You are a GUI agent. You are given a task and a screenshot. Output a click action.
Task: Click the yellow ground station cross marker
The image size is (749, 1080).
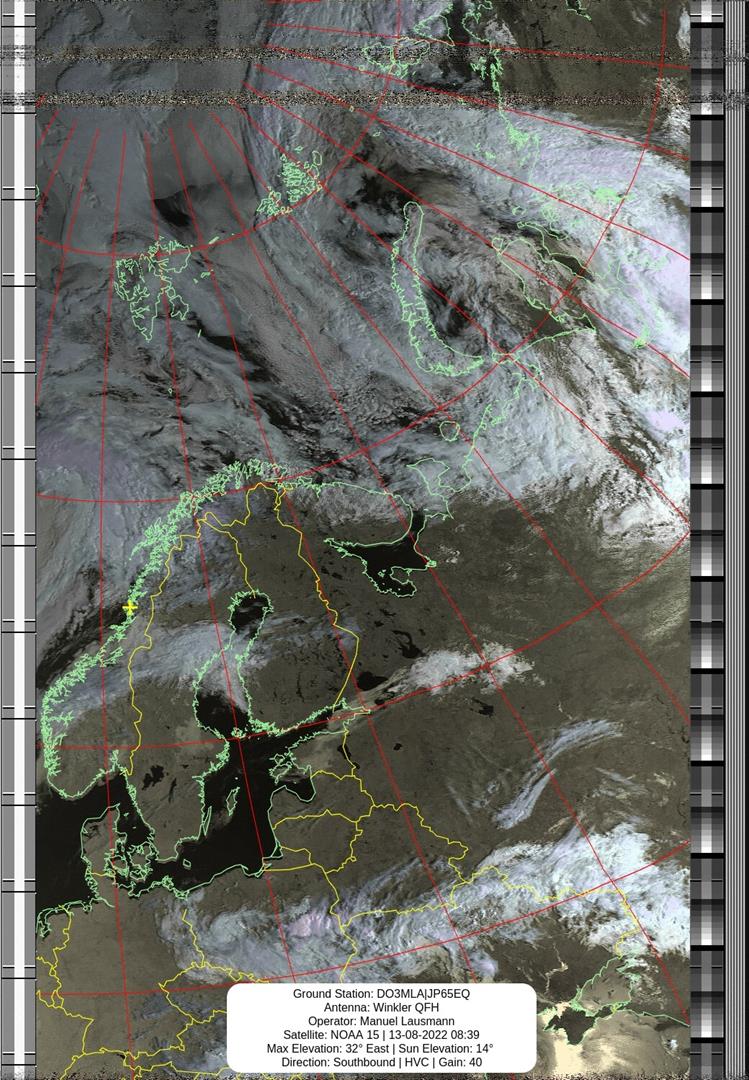[x=130, y=608]
